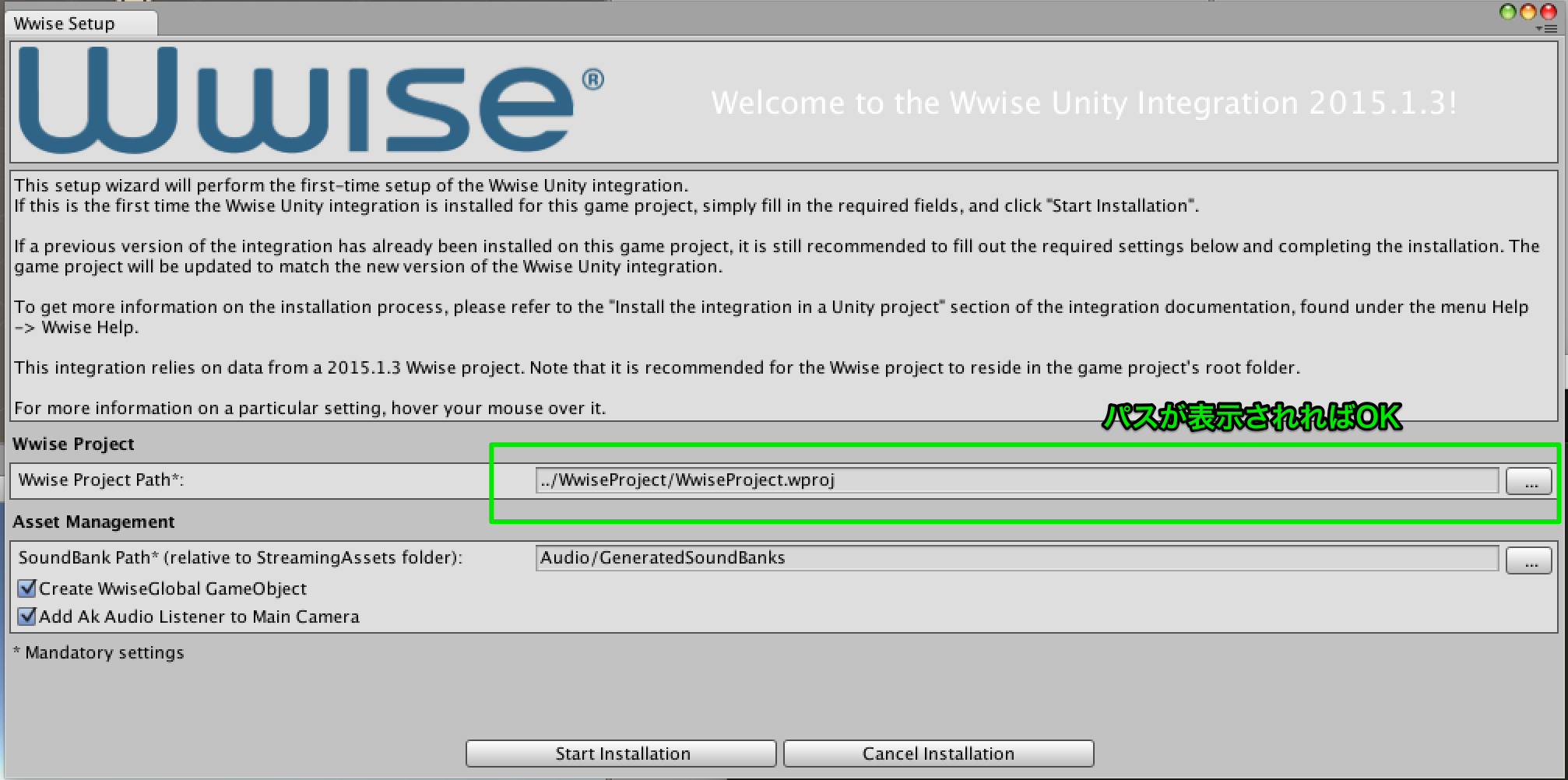
Task: Click the line beginning 'For more information on a particular setting'
Action: coord(310,408)
